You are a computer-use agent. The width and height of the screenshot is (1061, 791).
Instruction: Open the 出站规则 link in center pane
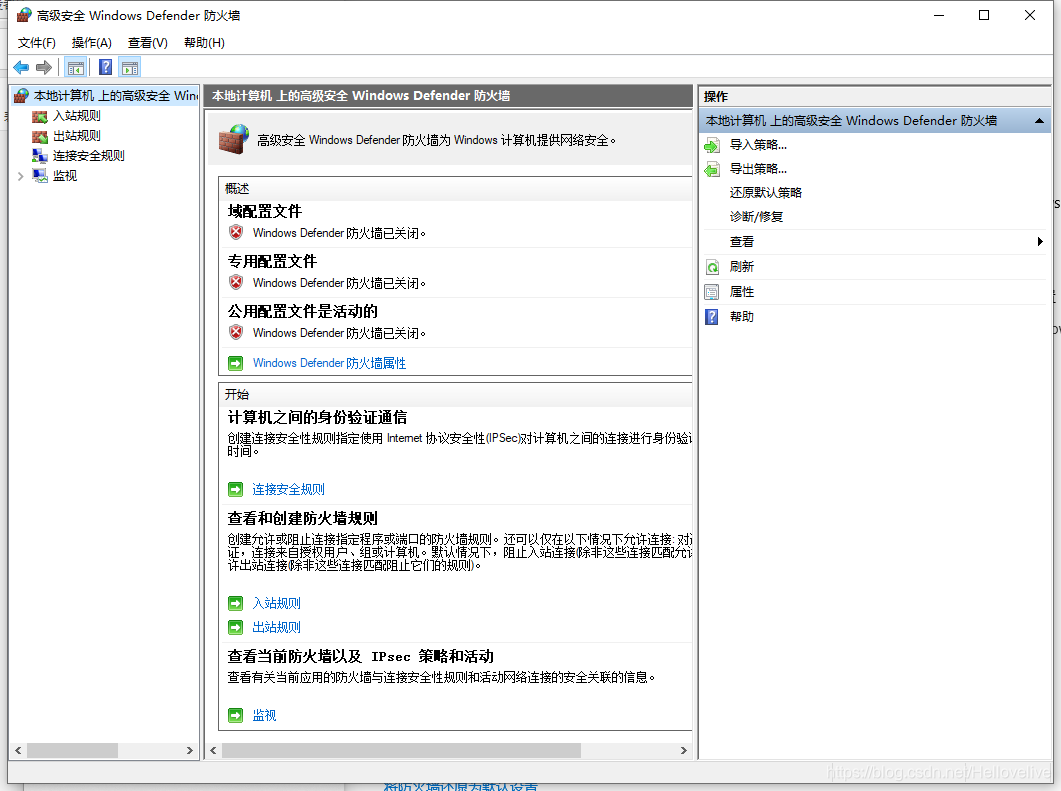tap(276, 627)
